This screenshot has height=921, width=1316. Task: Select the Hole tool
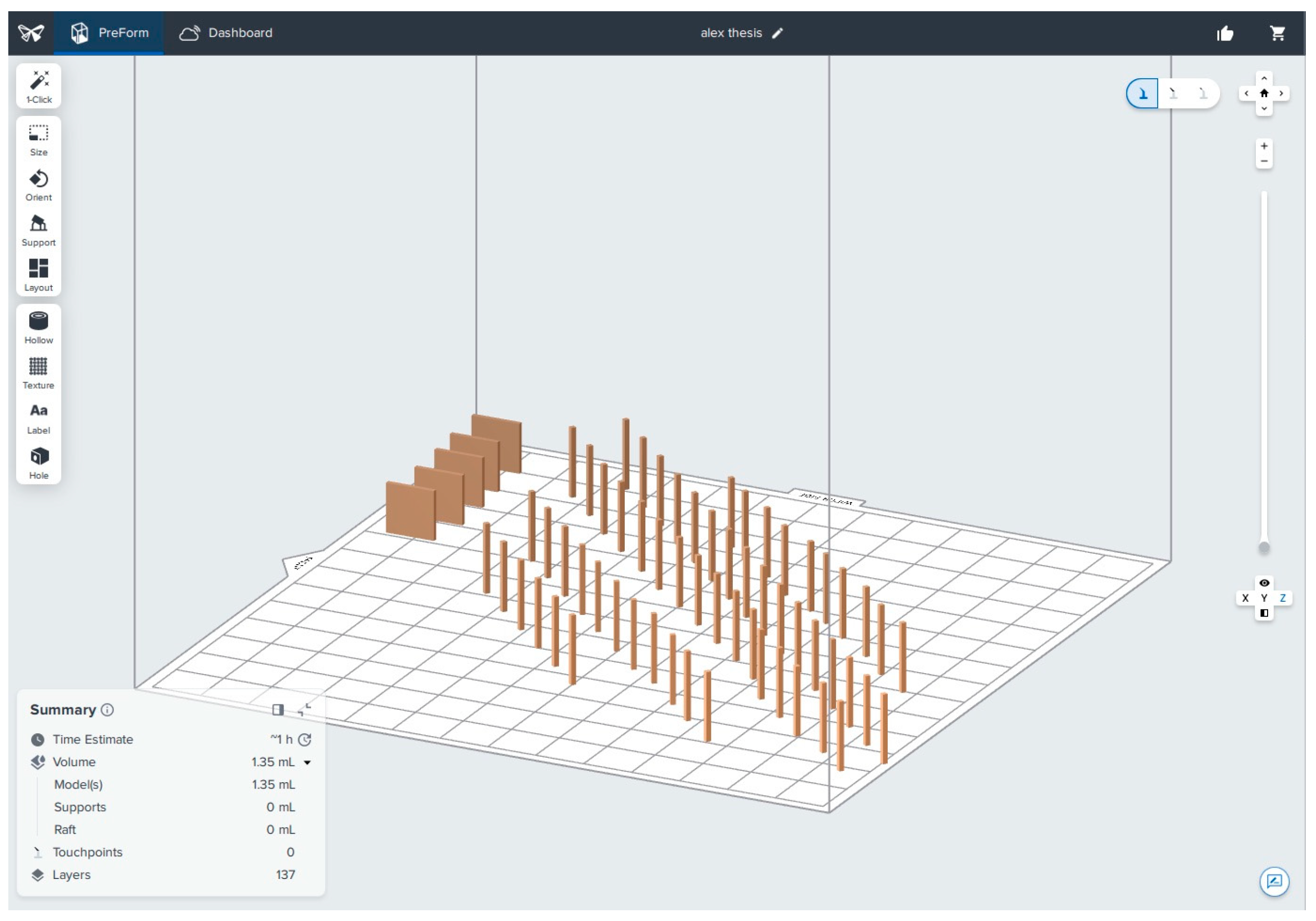[39, 462]
